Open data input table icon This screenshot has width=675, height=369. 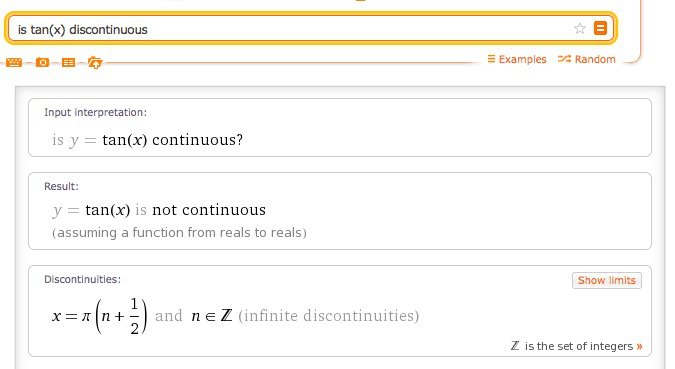68,63
